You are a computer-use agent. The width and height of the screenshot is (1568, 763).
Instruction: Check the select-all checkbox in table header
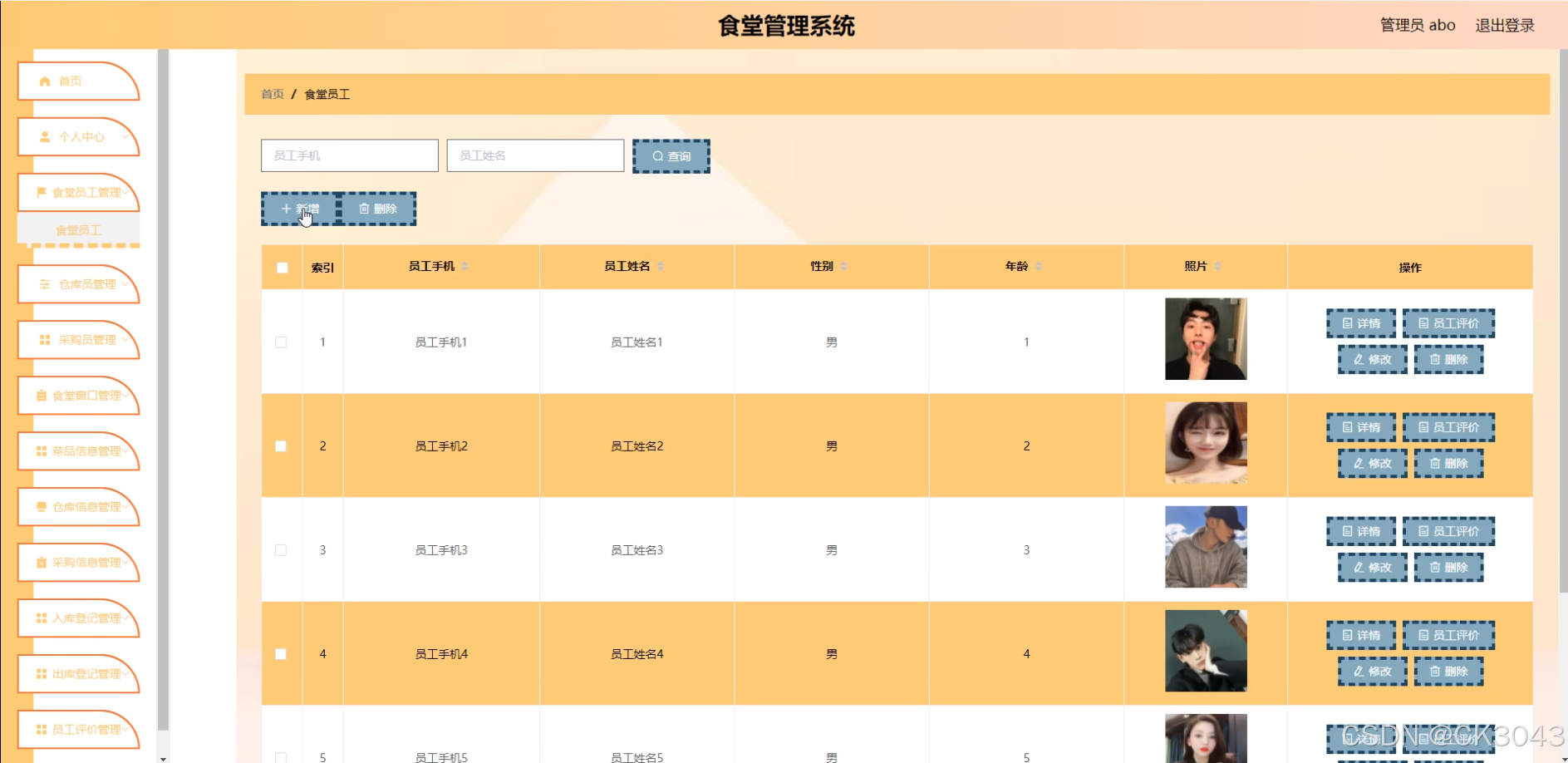(x=281, y=267)
